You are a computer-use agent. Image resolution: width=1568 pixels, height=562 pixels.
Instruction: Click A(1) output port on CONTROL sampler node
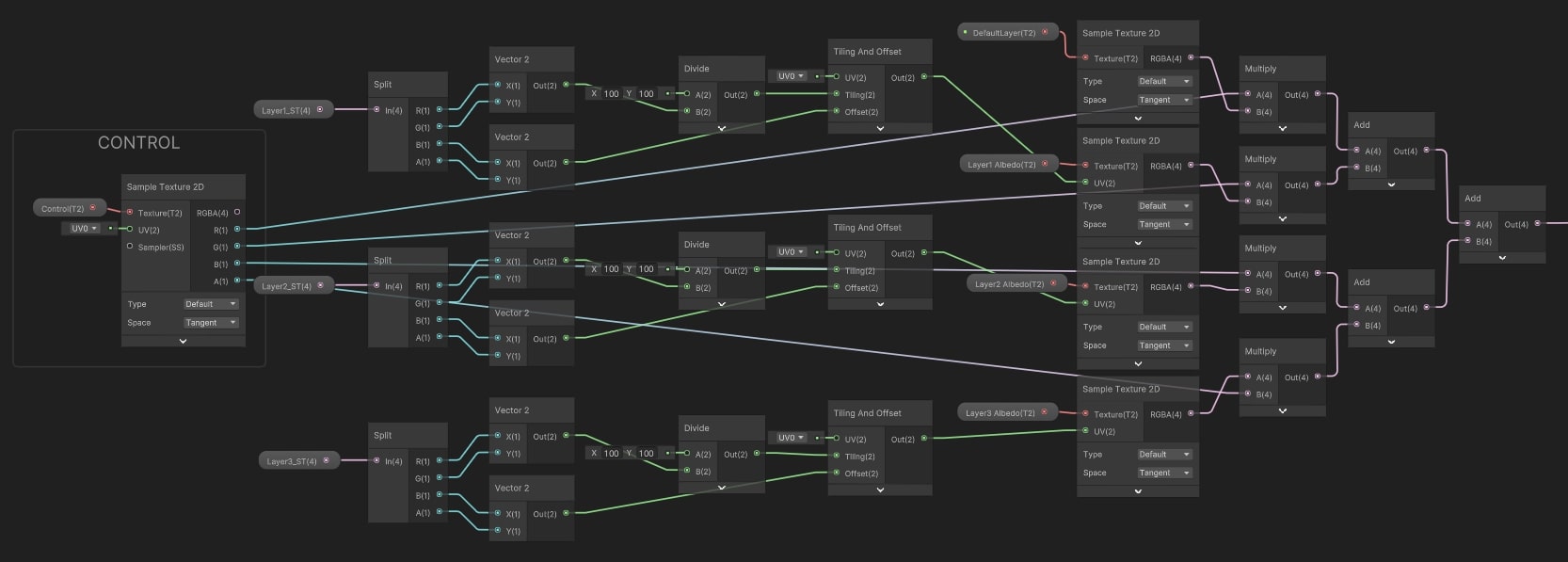point(237,281)
